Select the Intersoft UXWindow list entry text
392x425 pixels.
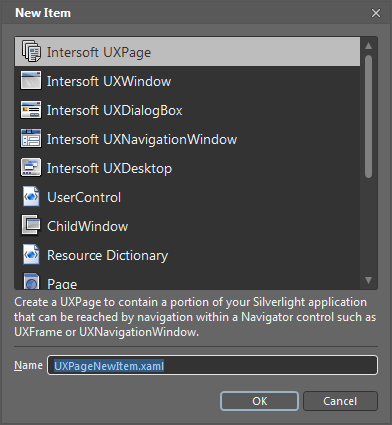coord(109,81)
